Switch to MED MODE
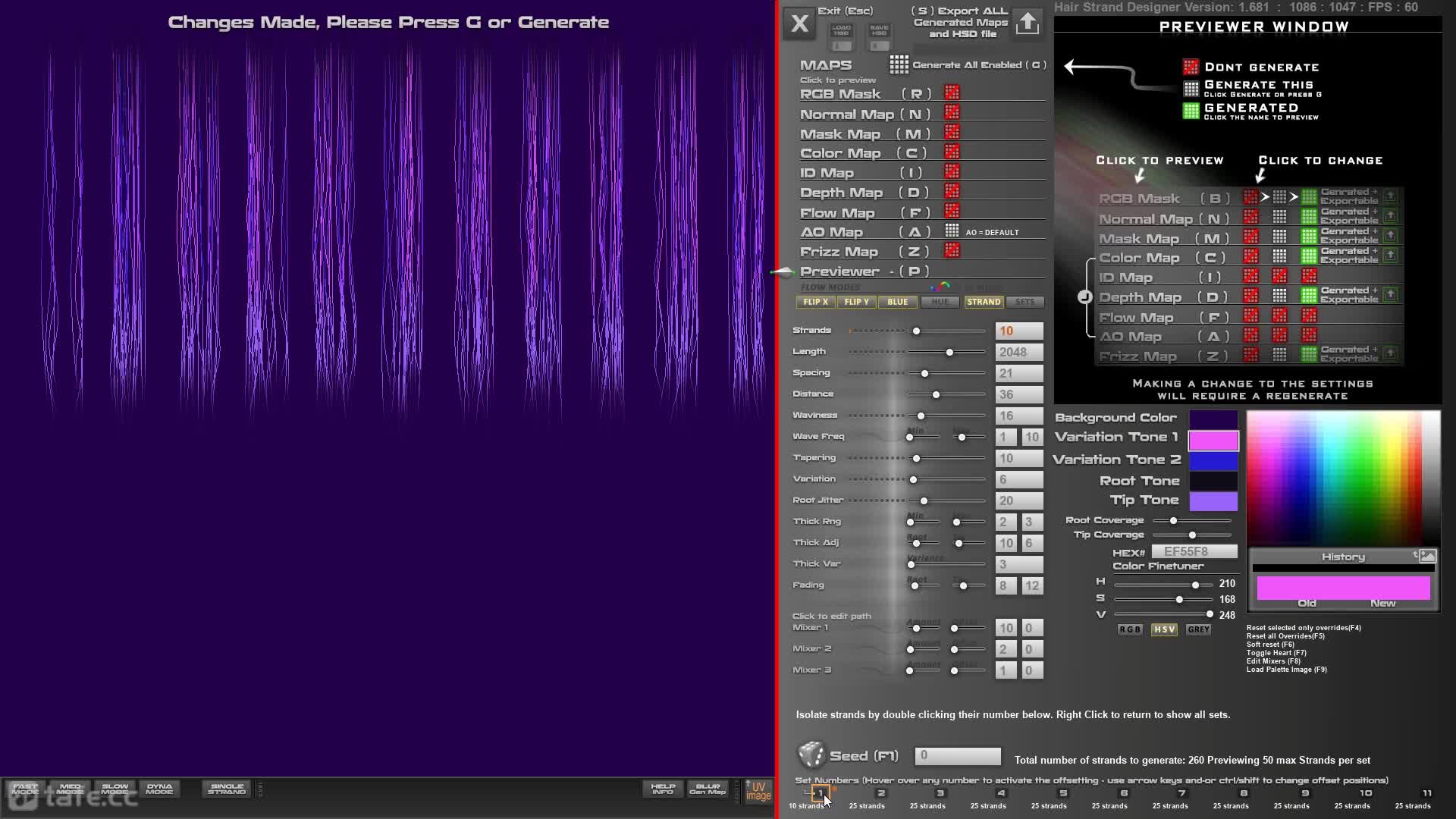1456x819 pixels. coord(70,789)
